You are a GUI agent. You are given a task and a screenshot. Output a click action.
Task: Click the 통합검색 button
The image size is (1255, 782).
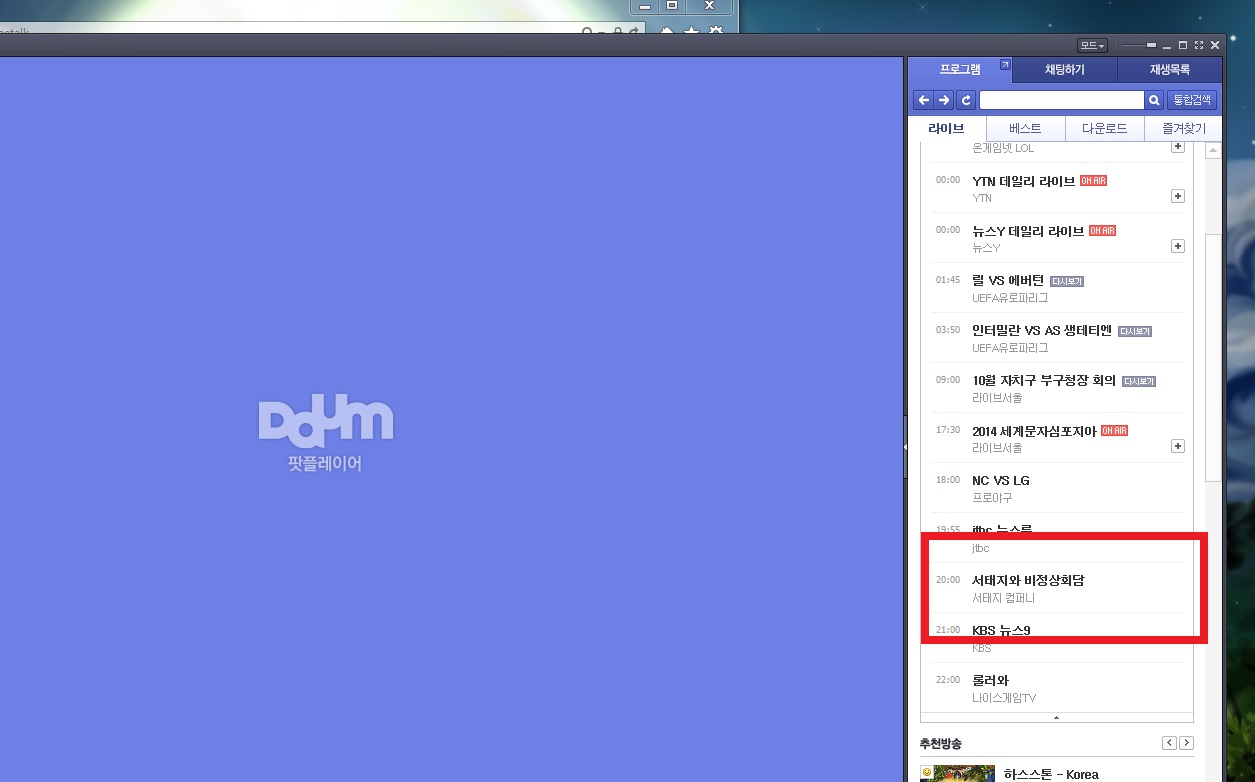[x=1191, y=100]
